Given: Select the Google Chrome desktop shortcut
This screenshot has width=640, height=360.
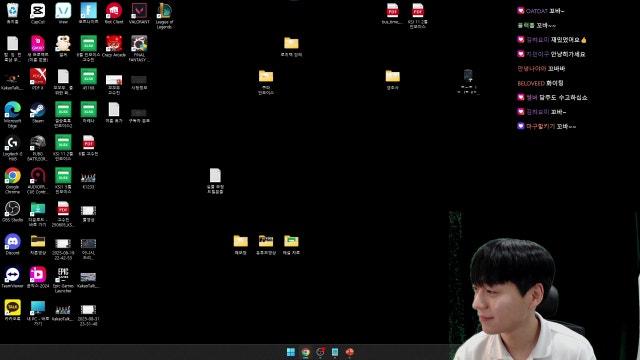Looking at the screenshot, I should coord(13,181).
